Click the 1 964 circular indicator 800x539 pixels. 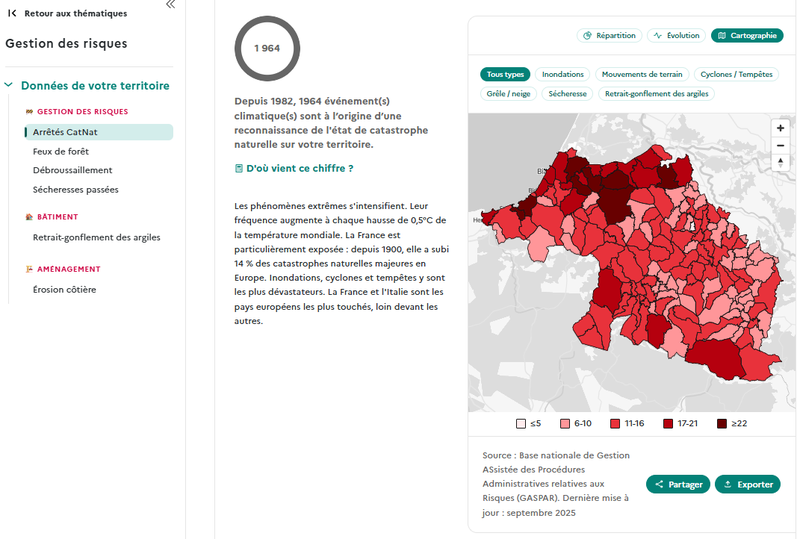(267, 48)
